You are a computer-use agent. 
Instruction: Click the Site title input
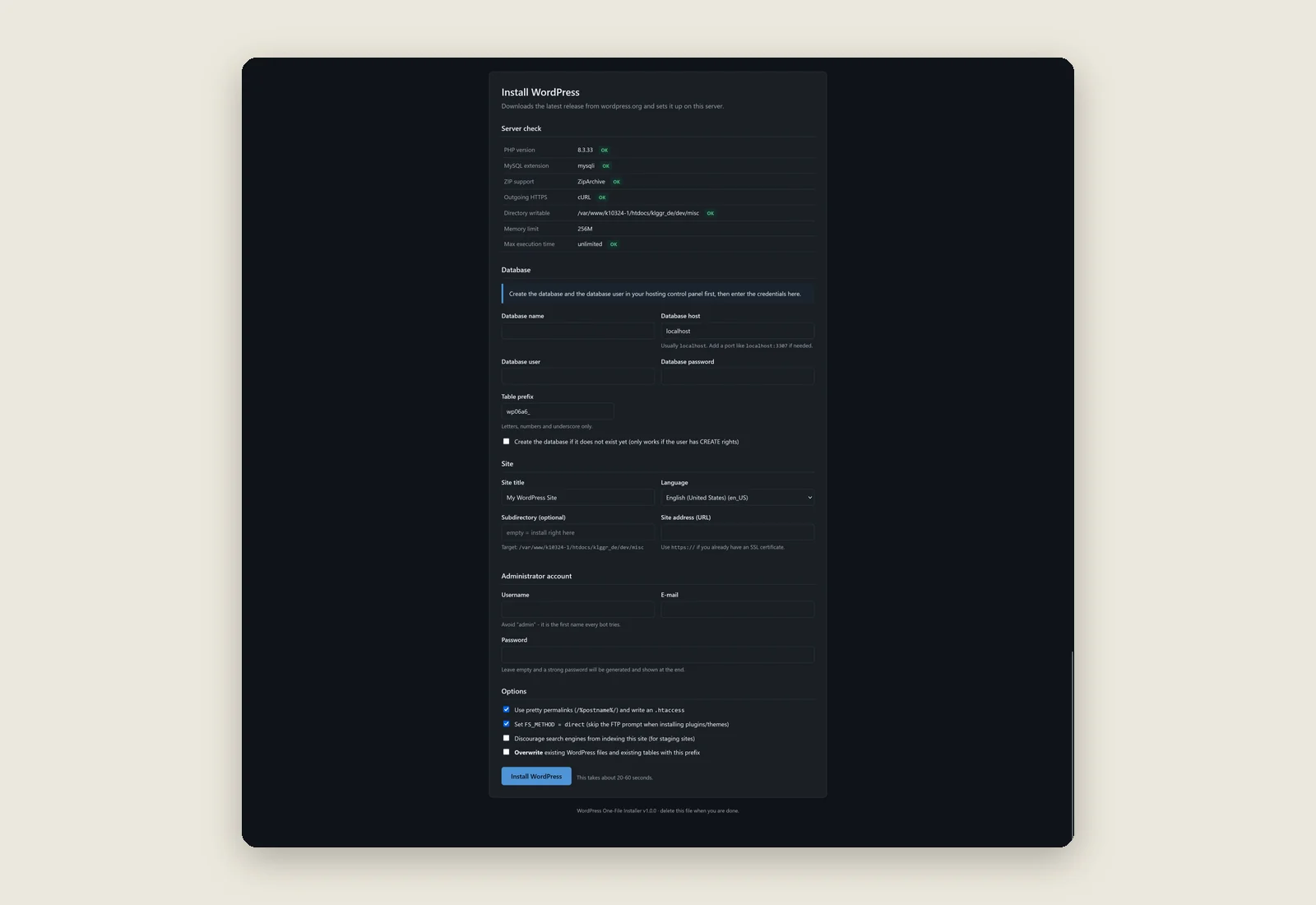point(578,498)
